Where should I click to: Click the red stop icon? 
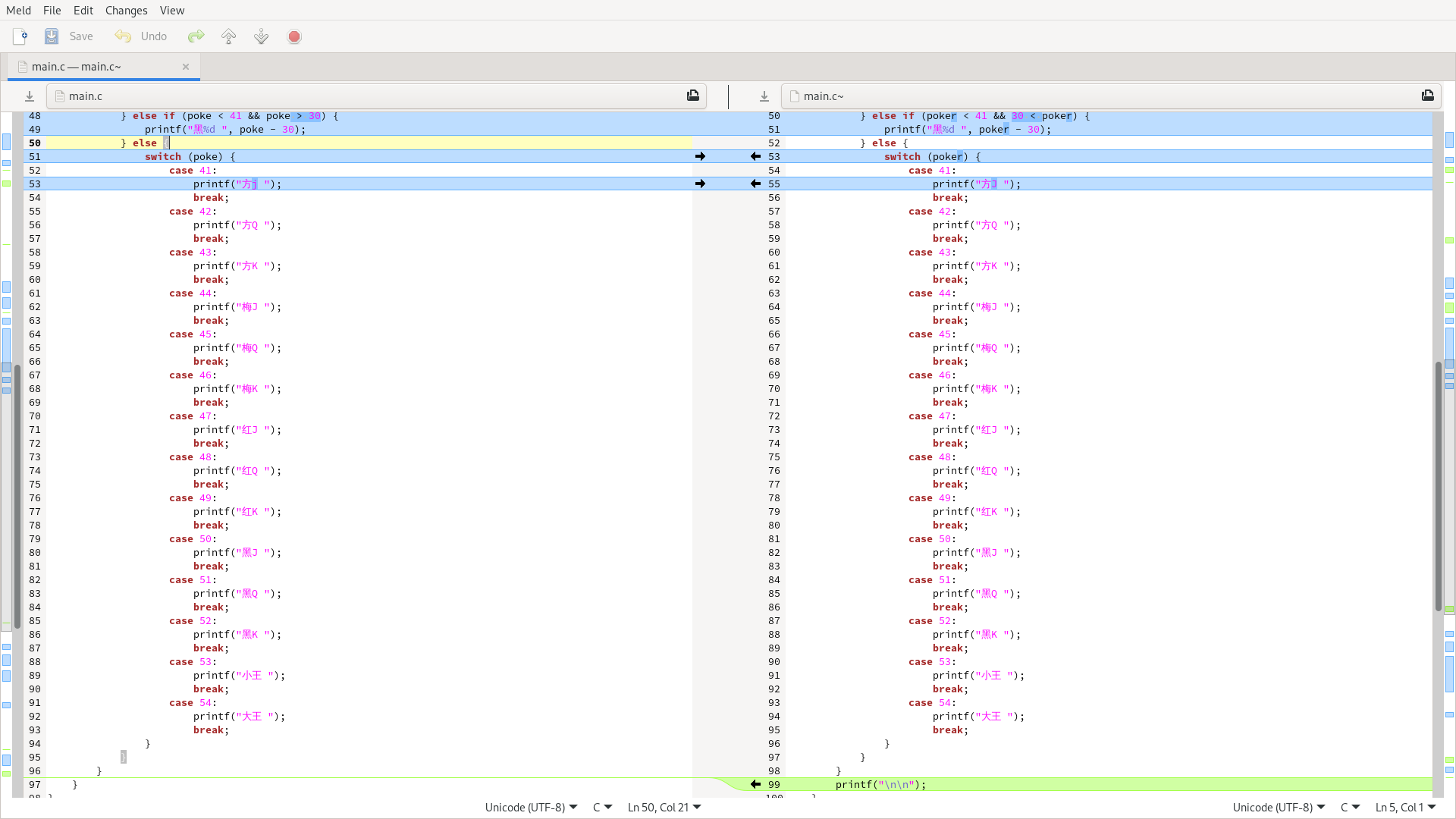(x=294, y=36)
